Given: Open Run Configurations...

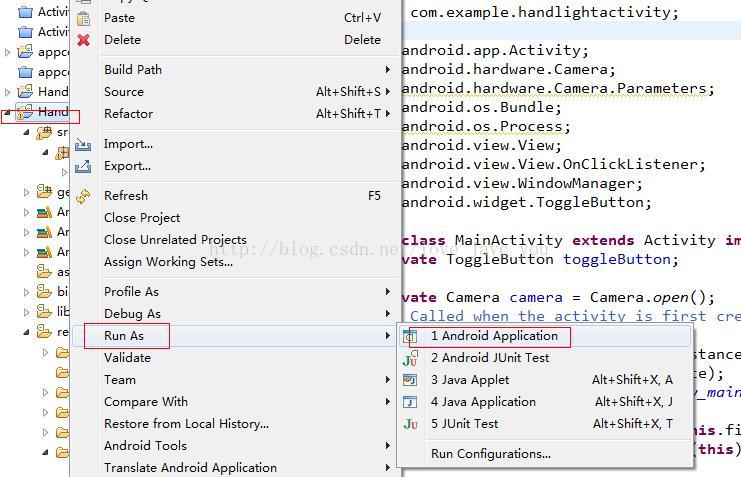Looking at the screenshot, I should pos(490,454).
